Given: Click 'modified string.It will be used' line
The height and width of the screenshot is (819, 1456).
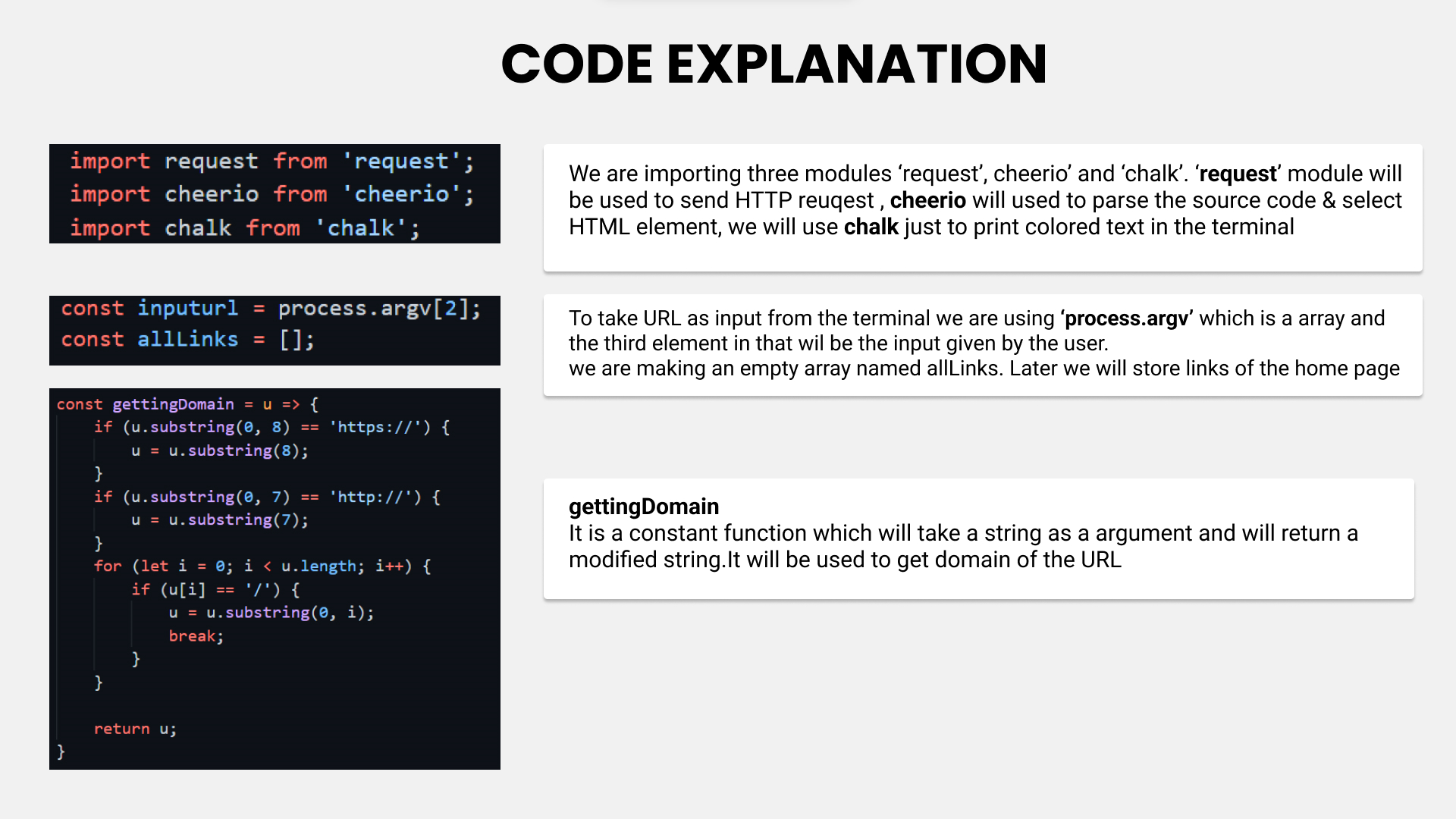Looking at the screenshot, I should (845, 560).
